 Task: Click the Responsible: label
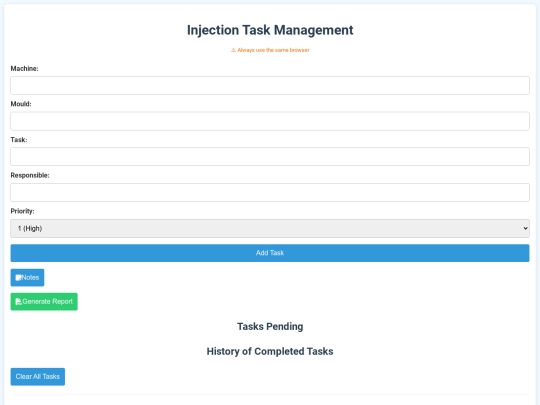pyautogui.click(x=30, y=175)
